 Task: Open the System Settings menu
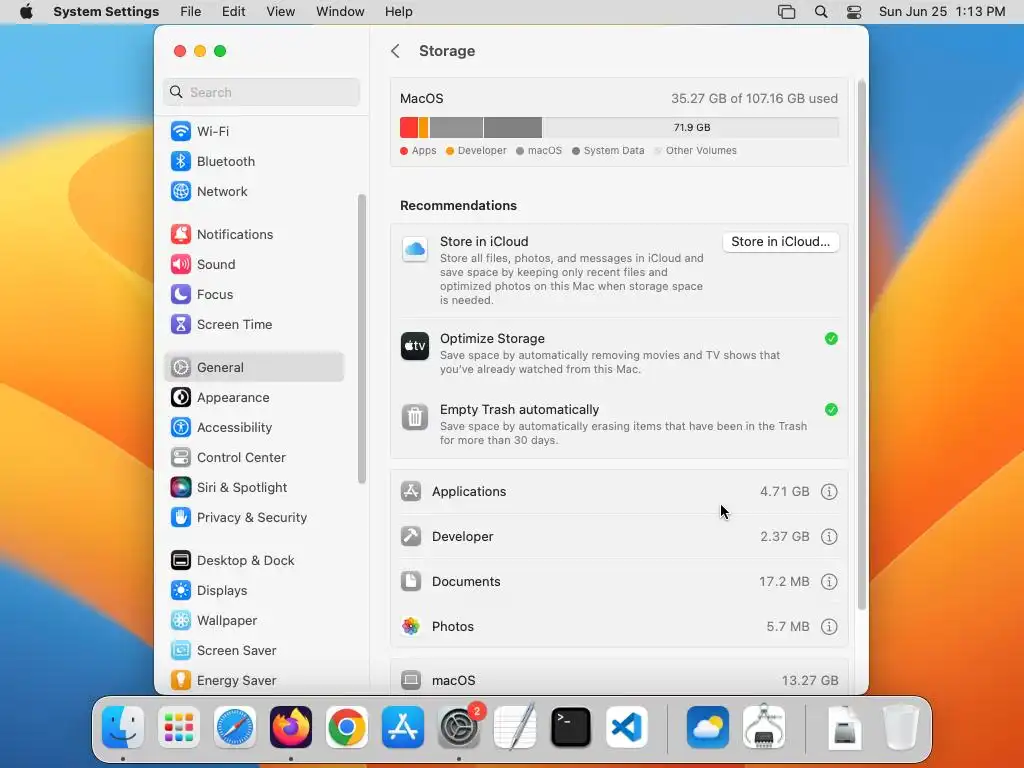point(106,12)
